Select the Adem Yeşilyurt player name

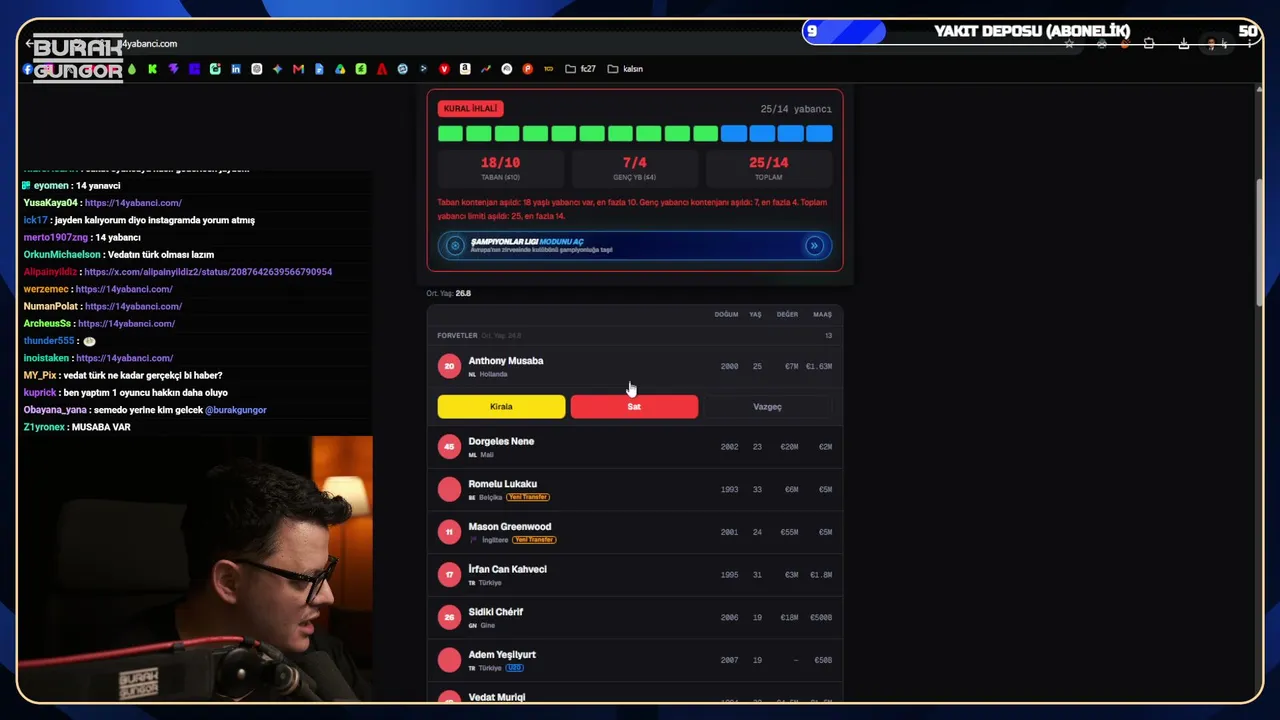[x=502, y=655]
